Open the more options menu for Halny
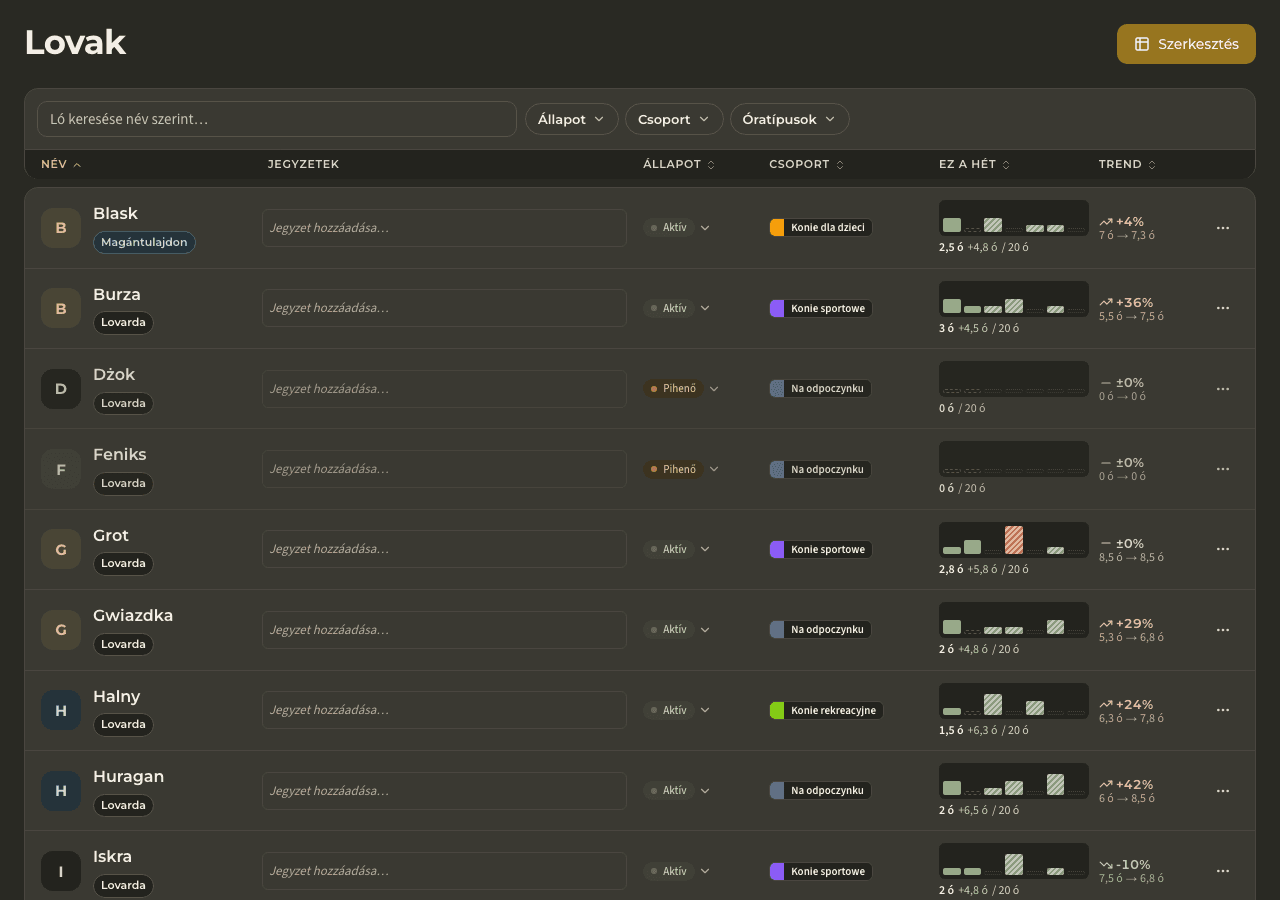This screenshot has height=900, width=1280. pyautogui.click(x=1222, y=710)
